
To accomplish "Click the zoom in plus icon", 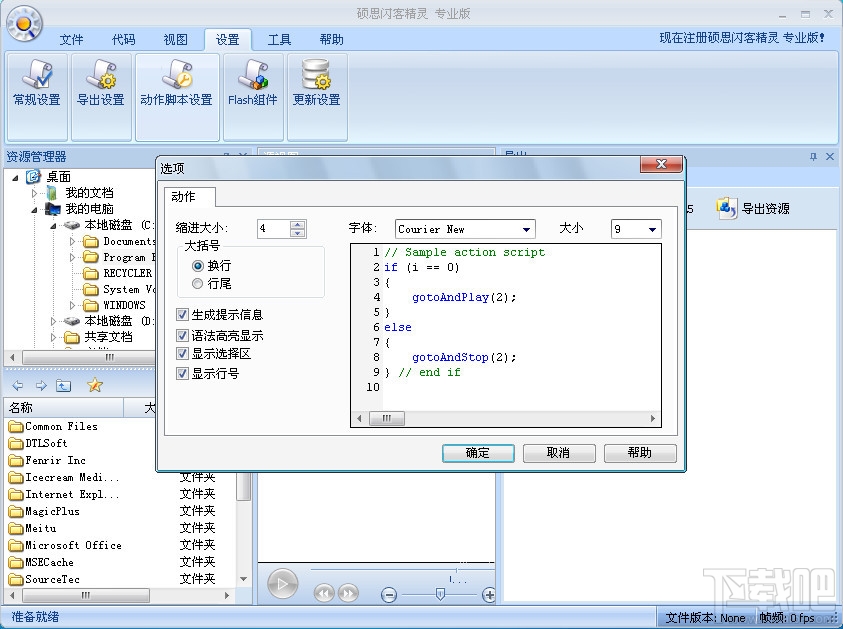I will coord(489,595).
